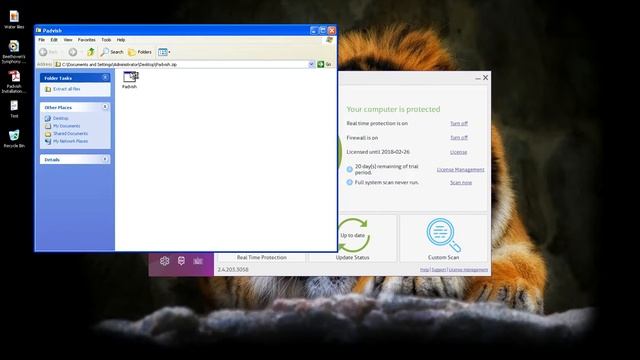This screenshot has height=360, width=640.
Task: Click the Help link in antivirus footer
Action: coord(424,270)
